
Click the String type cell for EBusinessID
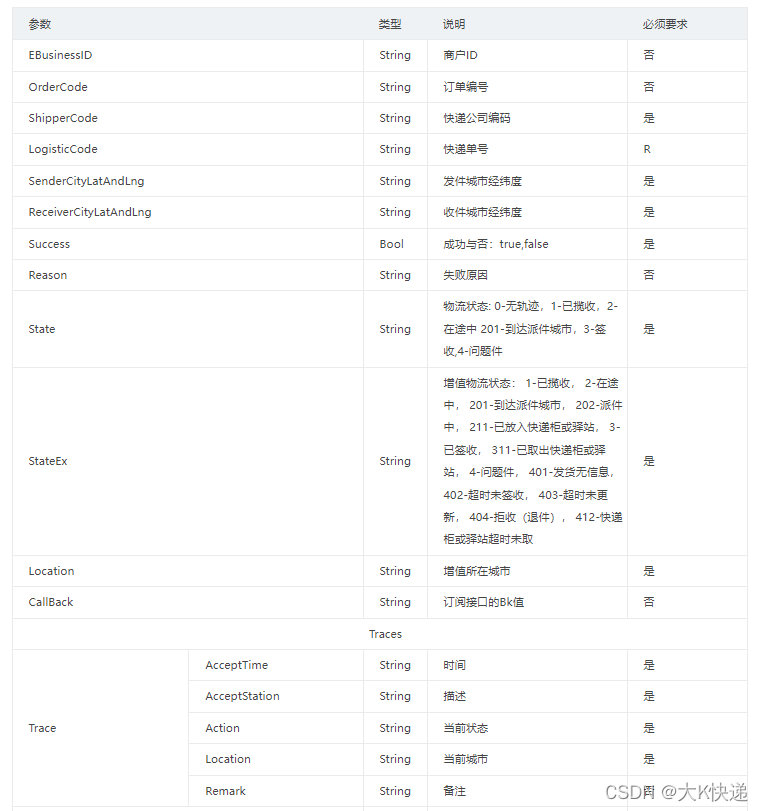tap(395, 55)
